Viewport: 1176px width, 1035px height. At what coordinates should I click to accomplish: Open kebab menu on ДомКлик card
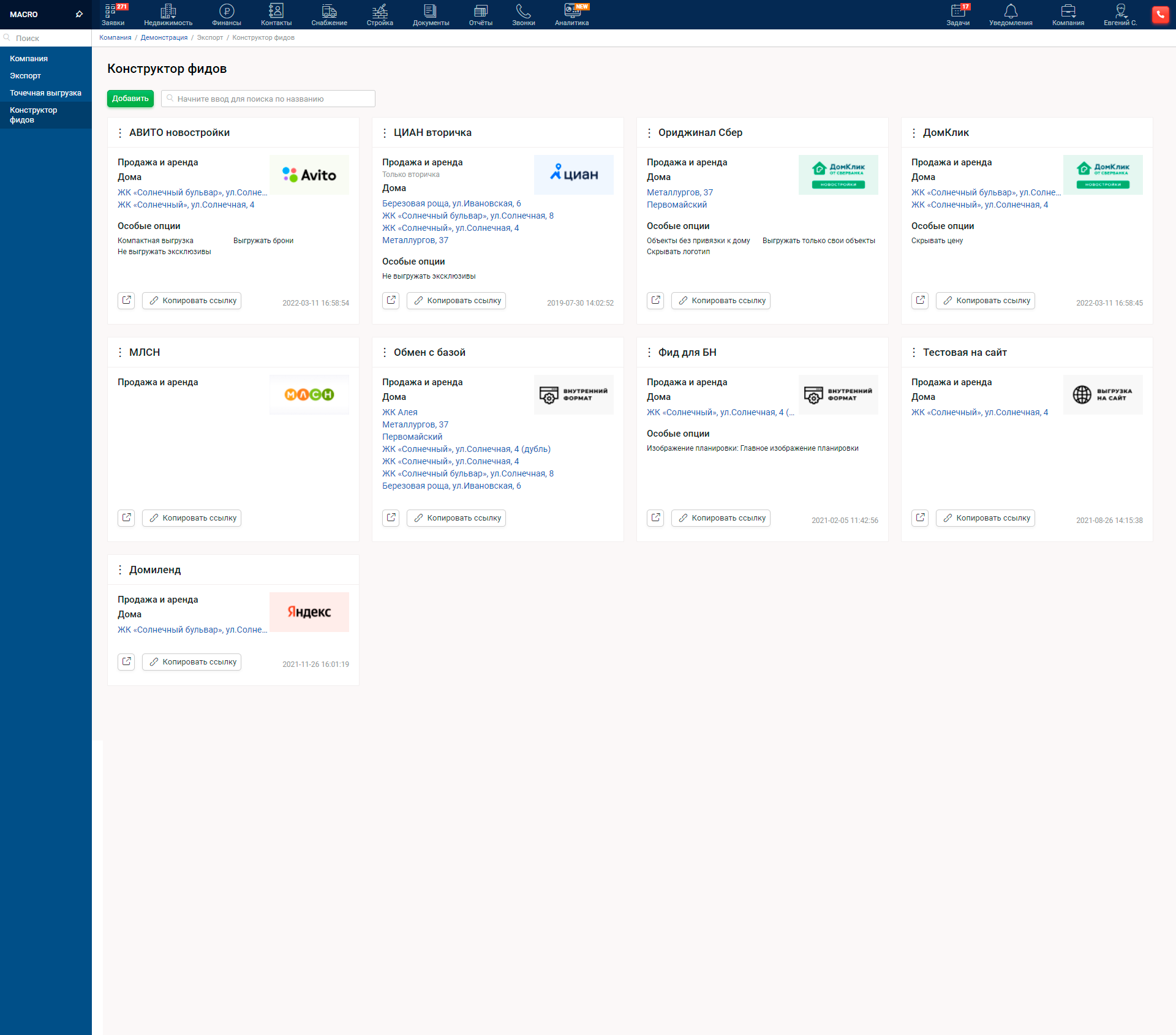914,132
